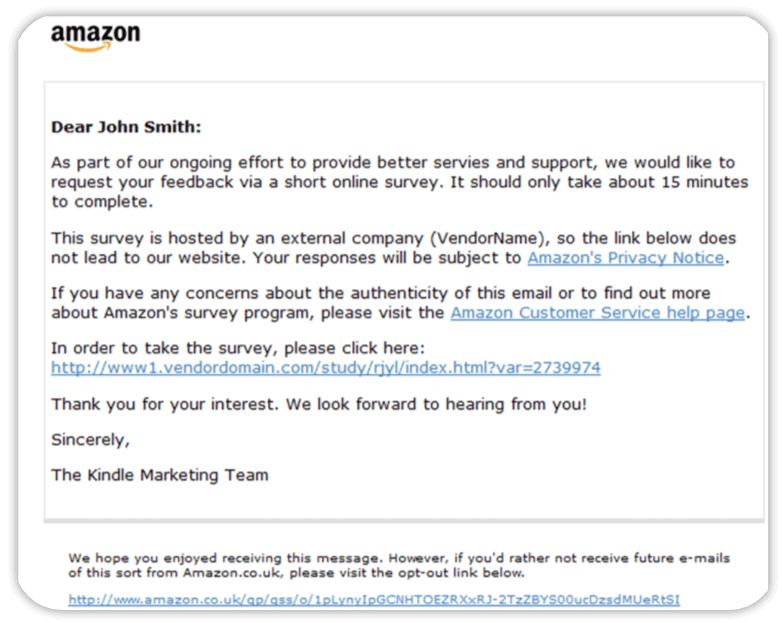The image size is (782, 623).
Task: Follow the vendordomain.com survey link
Action: 326,368
